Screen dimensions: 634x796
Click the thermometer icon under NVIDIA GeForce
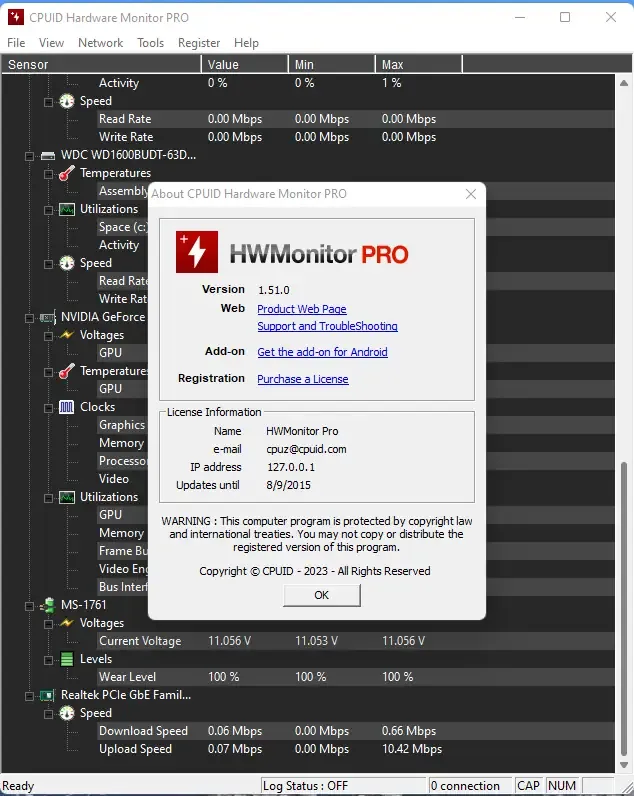tap(66, 371)
